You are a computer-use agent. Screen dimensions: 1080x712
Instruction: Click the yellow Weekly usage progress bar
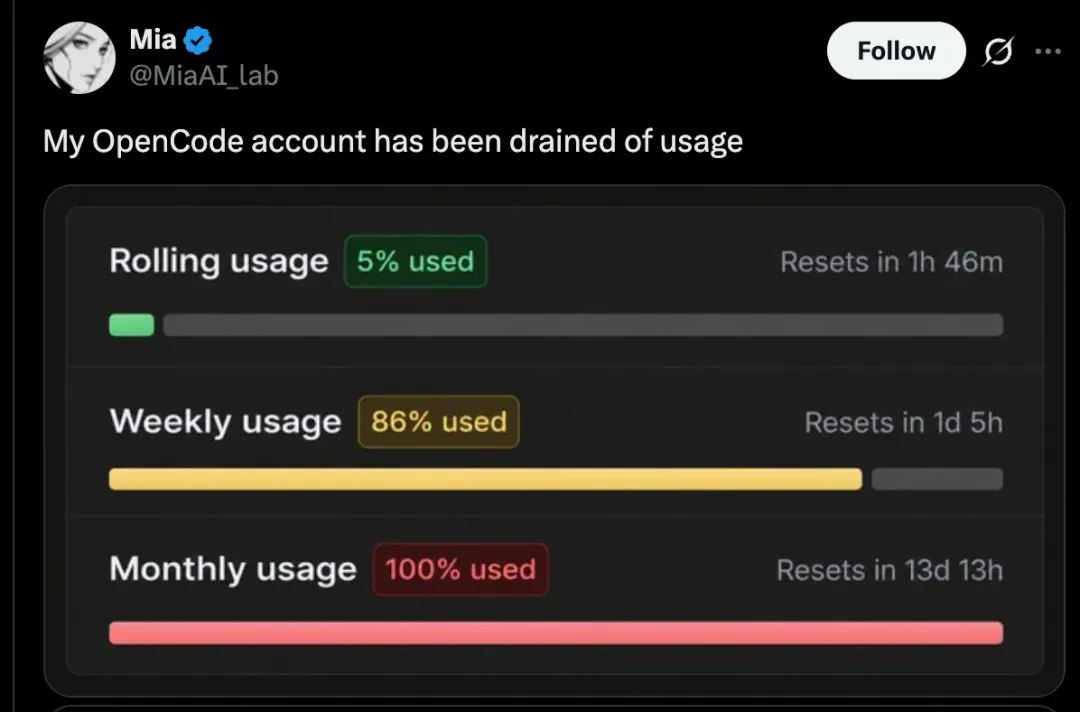pos(486,479)
